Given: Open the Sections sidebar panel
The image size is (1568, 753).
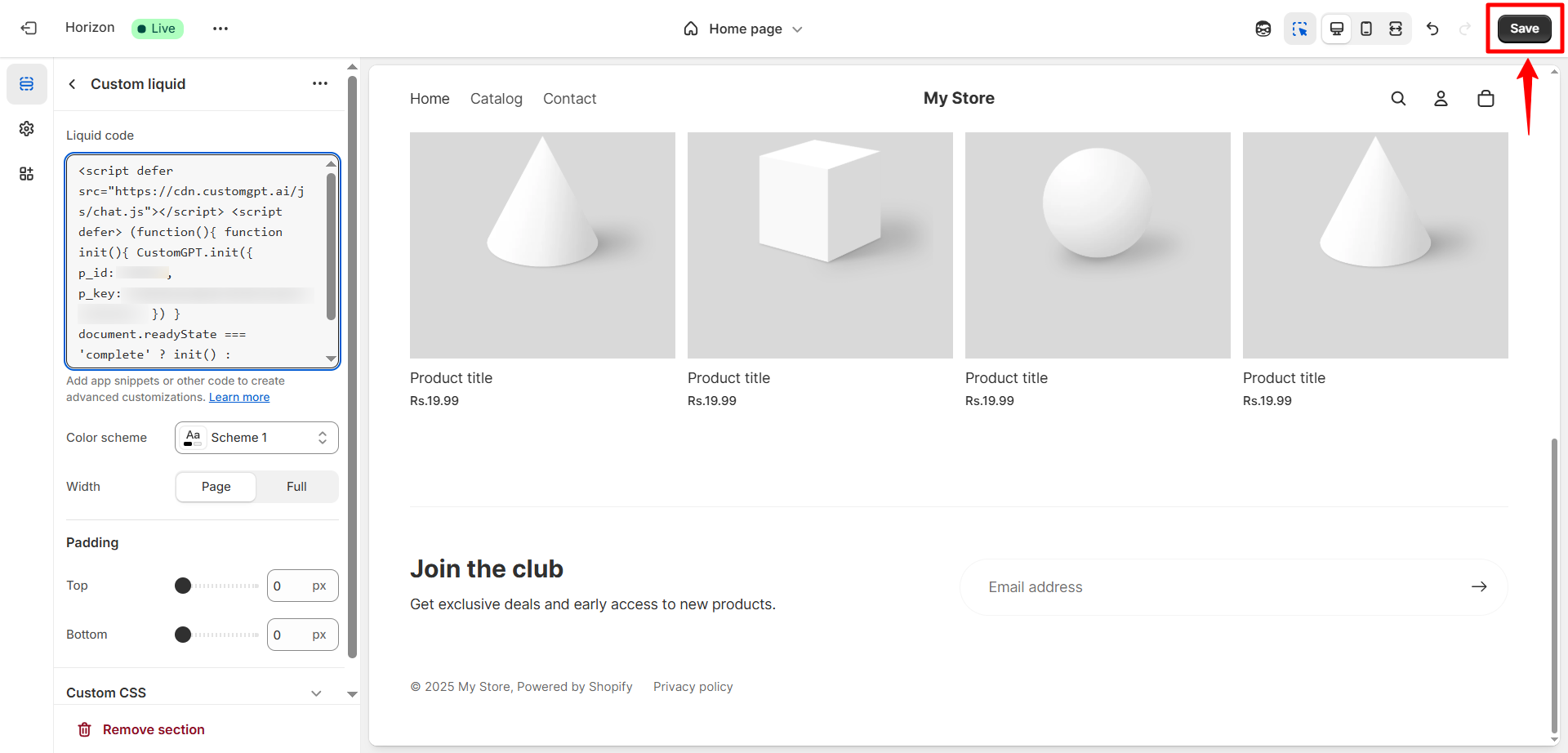Looking at the screenshot, I should coord(27,84).
